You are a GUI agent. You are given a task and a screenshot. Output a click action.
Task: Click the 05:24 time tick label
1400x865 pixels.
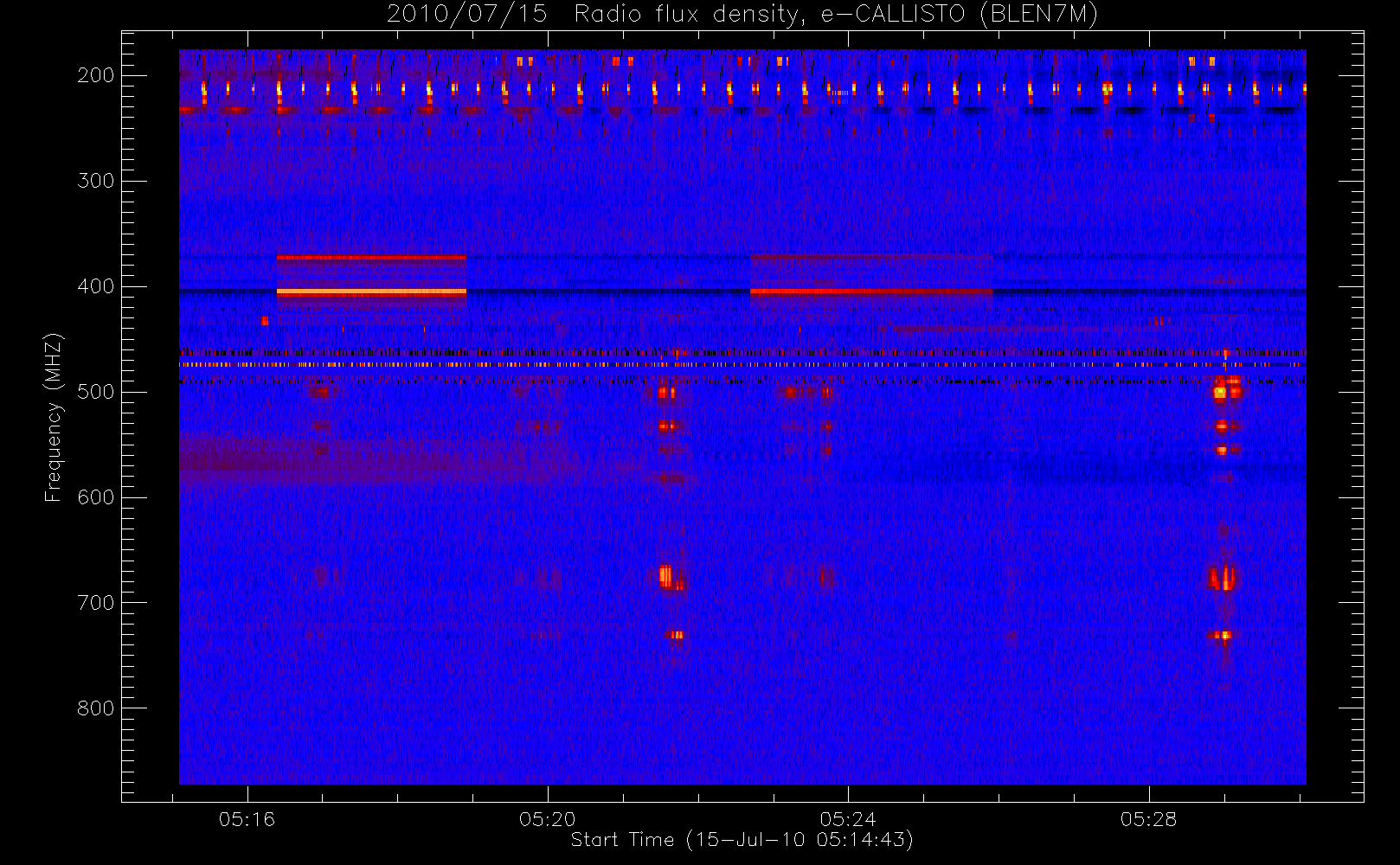pyautogui.click(x=848, y=819)
